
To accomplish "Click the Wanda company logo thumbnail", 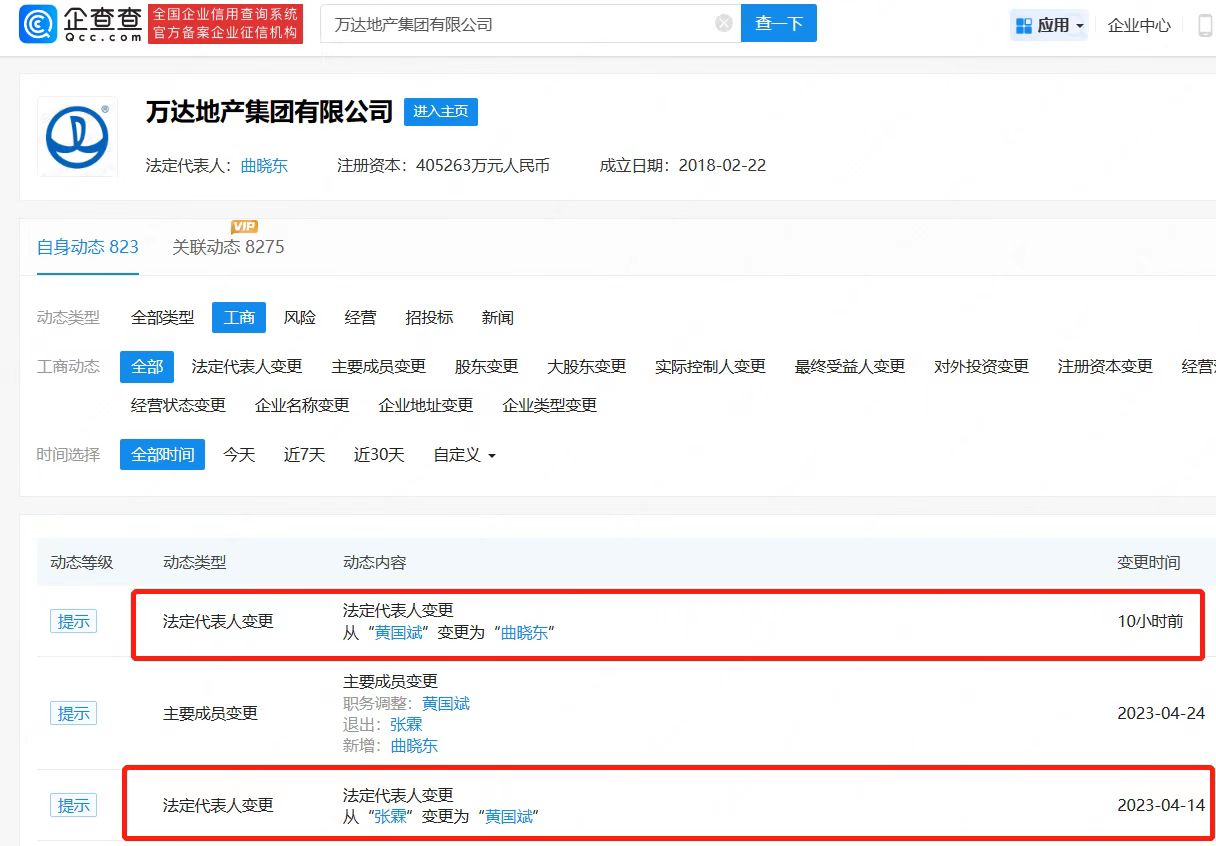I will click(78, 137).
